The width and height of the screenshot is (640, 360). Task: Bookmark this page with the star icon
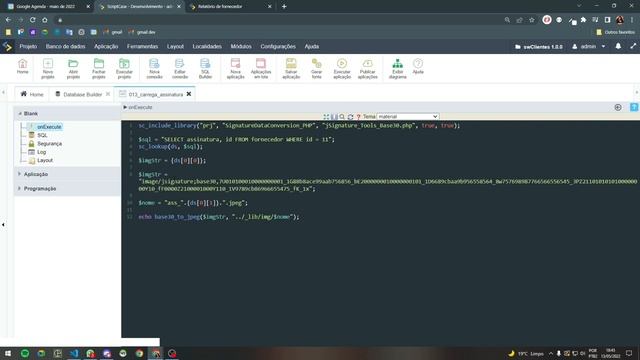[531, 20]
